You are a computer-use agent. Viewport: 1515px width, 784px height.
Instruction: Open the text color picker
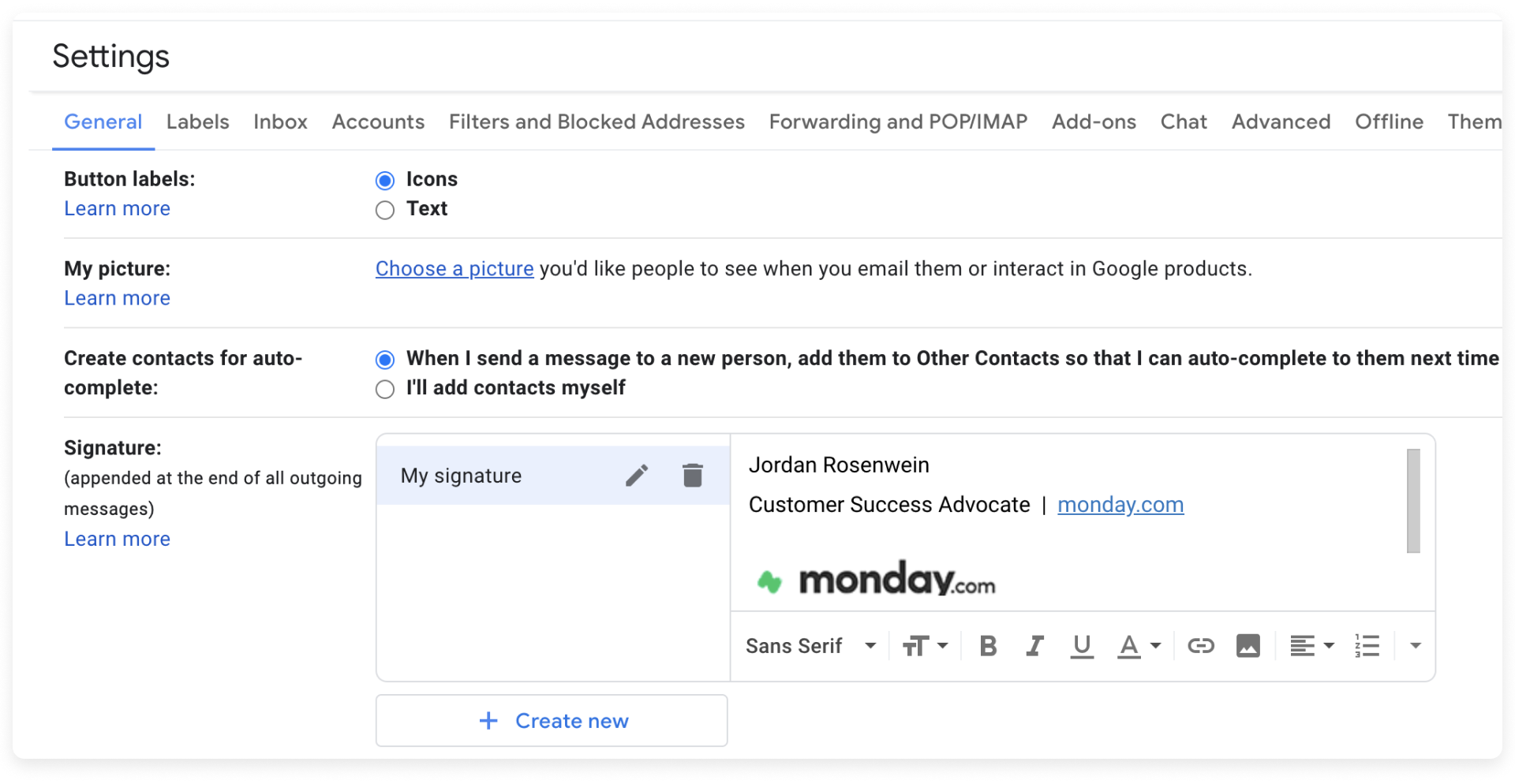click(x=1139, y=646)
